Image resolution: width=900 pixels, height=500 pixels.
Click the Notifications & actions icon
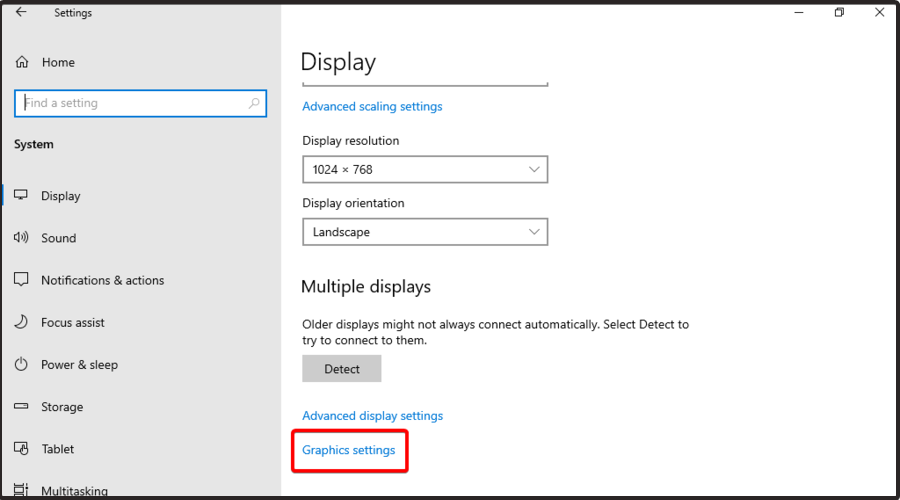(21, 280)
